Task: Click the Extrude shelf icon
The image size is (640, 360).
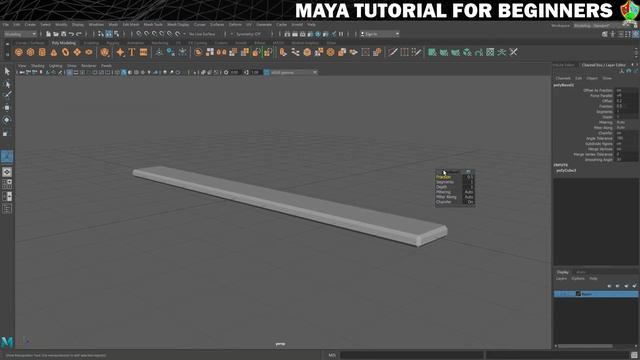Action: coord(283,52)
